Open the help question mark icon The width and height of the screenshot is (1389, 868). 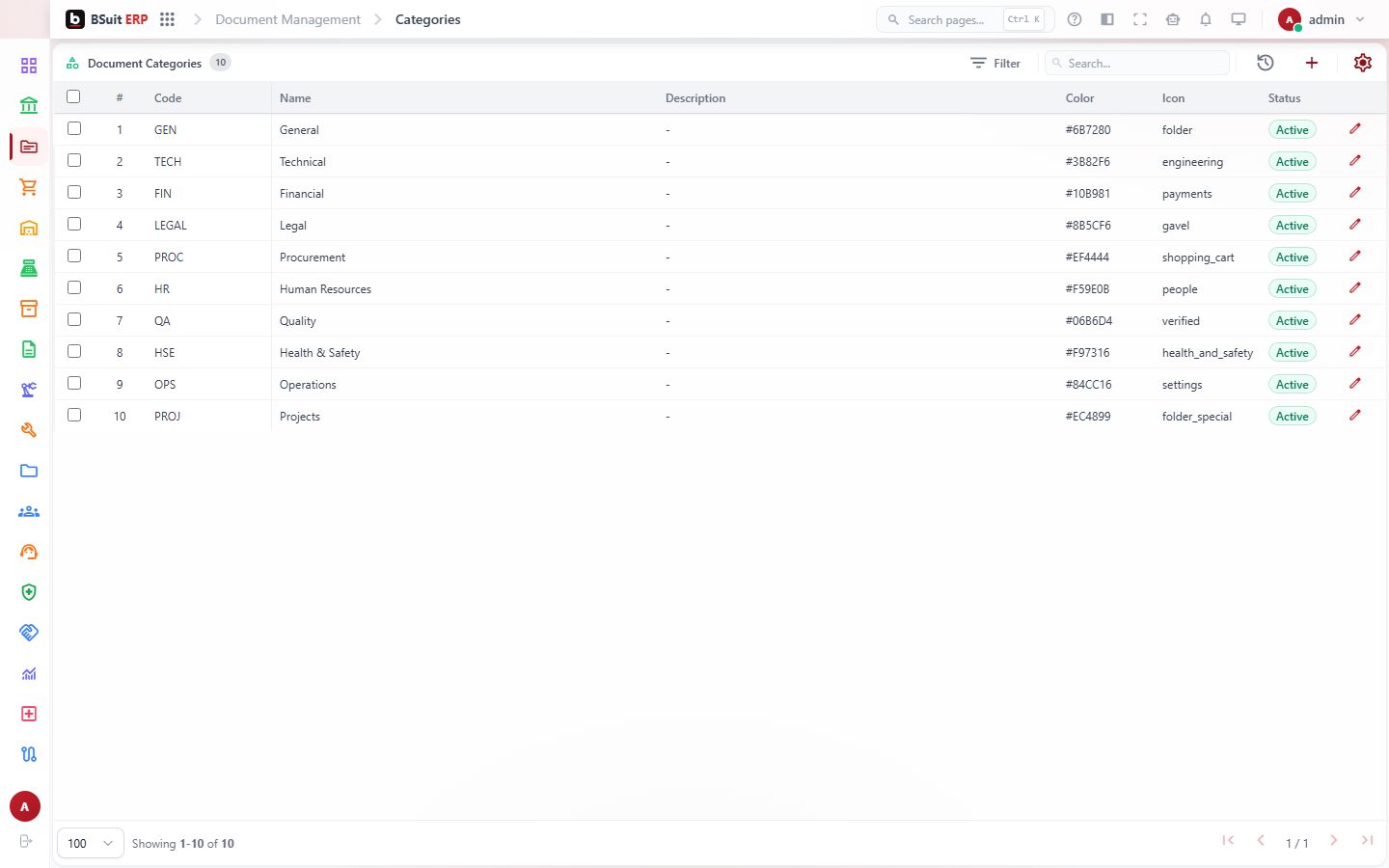pos(1075,19)
